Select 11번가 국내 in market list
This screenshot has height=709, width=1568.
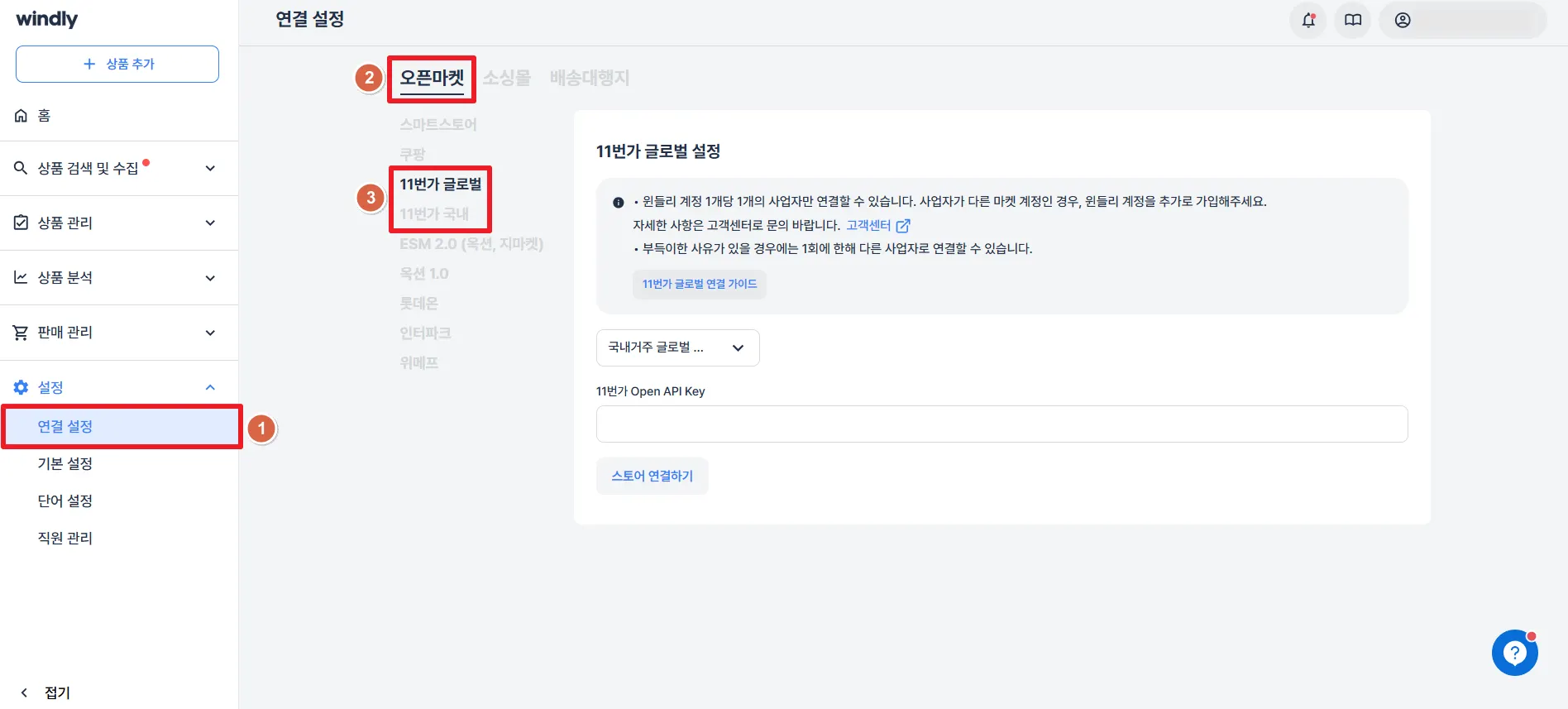434,213
